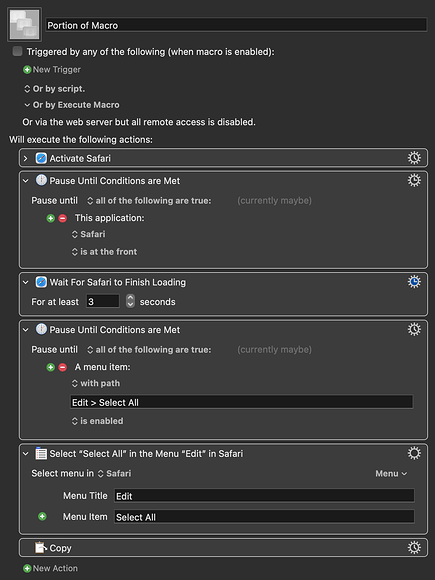Click the menu list icon of Select All action
Screen dimensions: 435x580
(41, 453)
